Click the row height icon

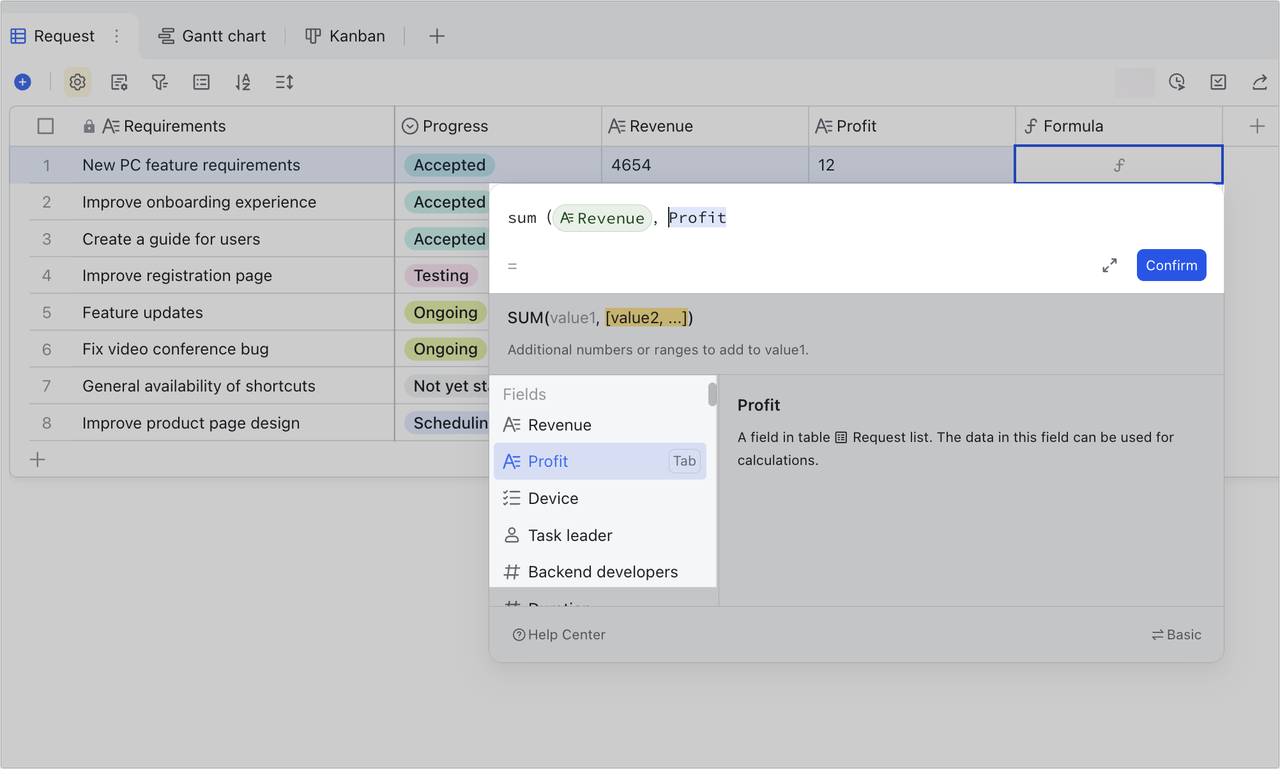285,82
